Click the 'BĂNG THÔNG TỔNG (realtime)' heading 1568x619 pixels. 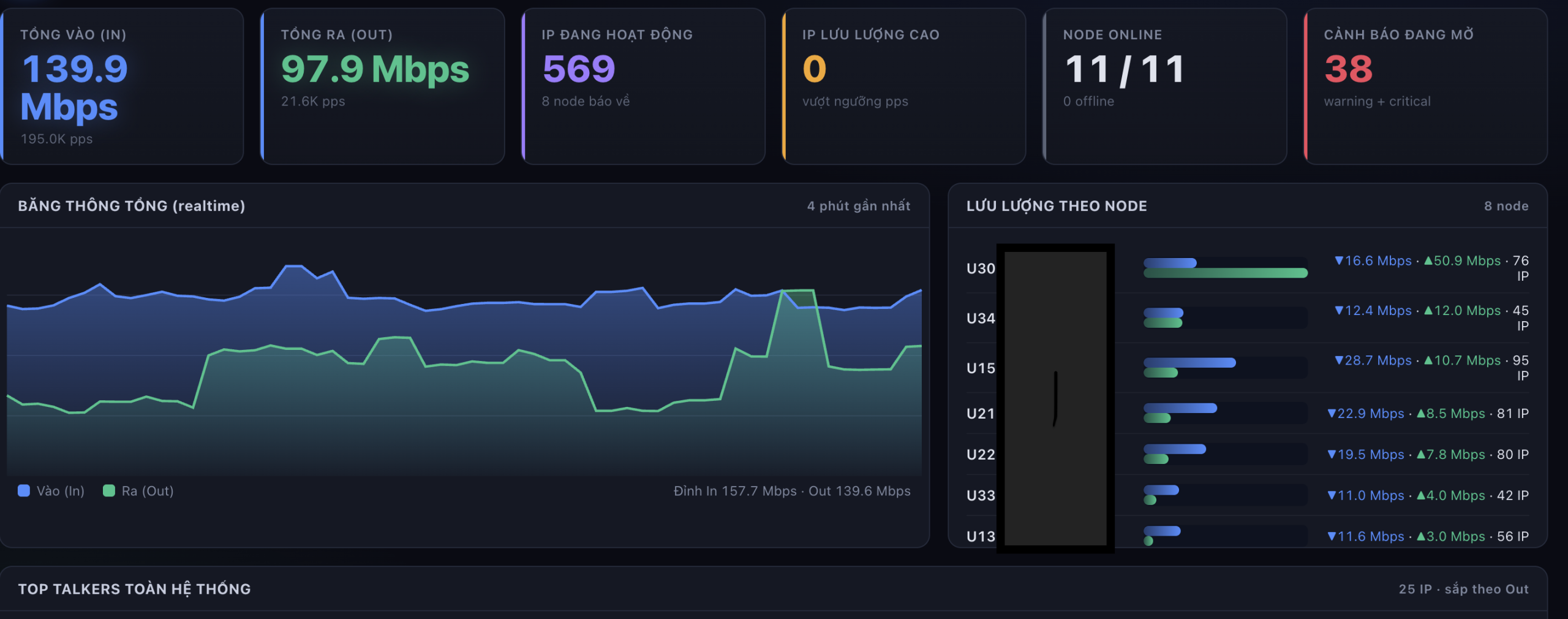pyautogui.click(x=132, y=206)
